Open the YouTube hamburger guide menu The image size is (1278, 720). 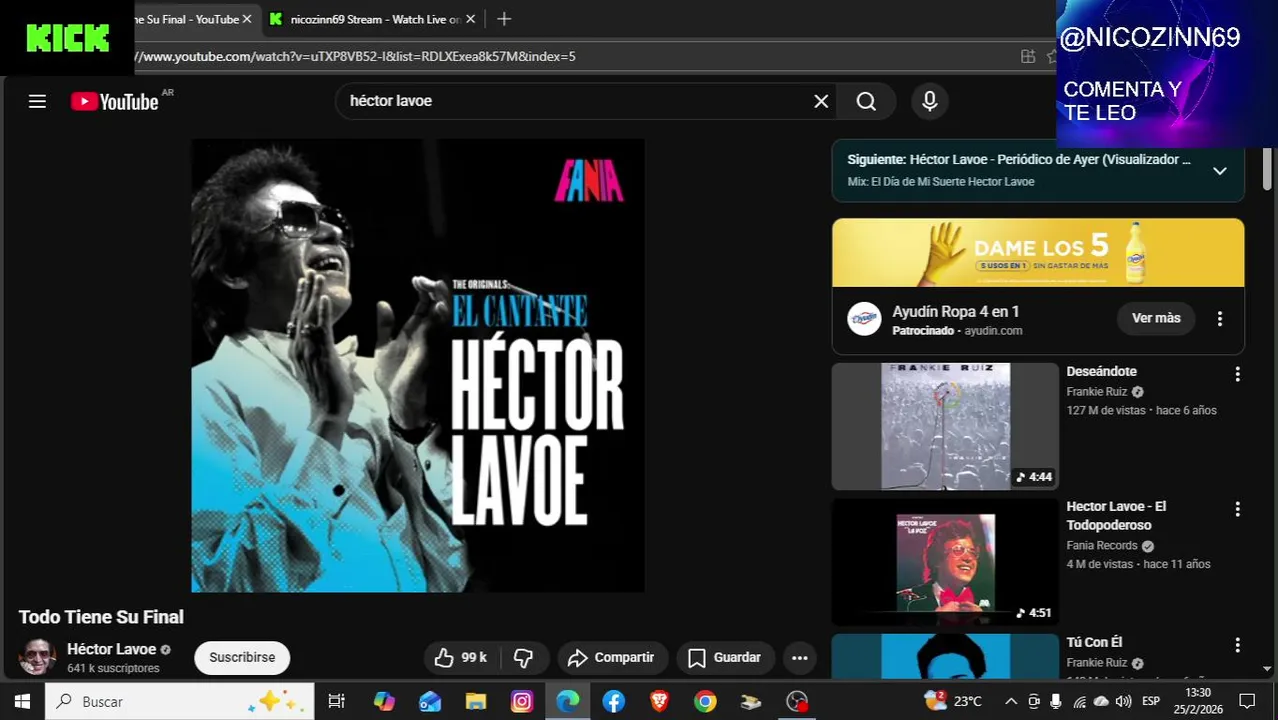pyautogui.click(x=37, y=101)
